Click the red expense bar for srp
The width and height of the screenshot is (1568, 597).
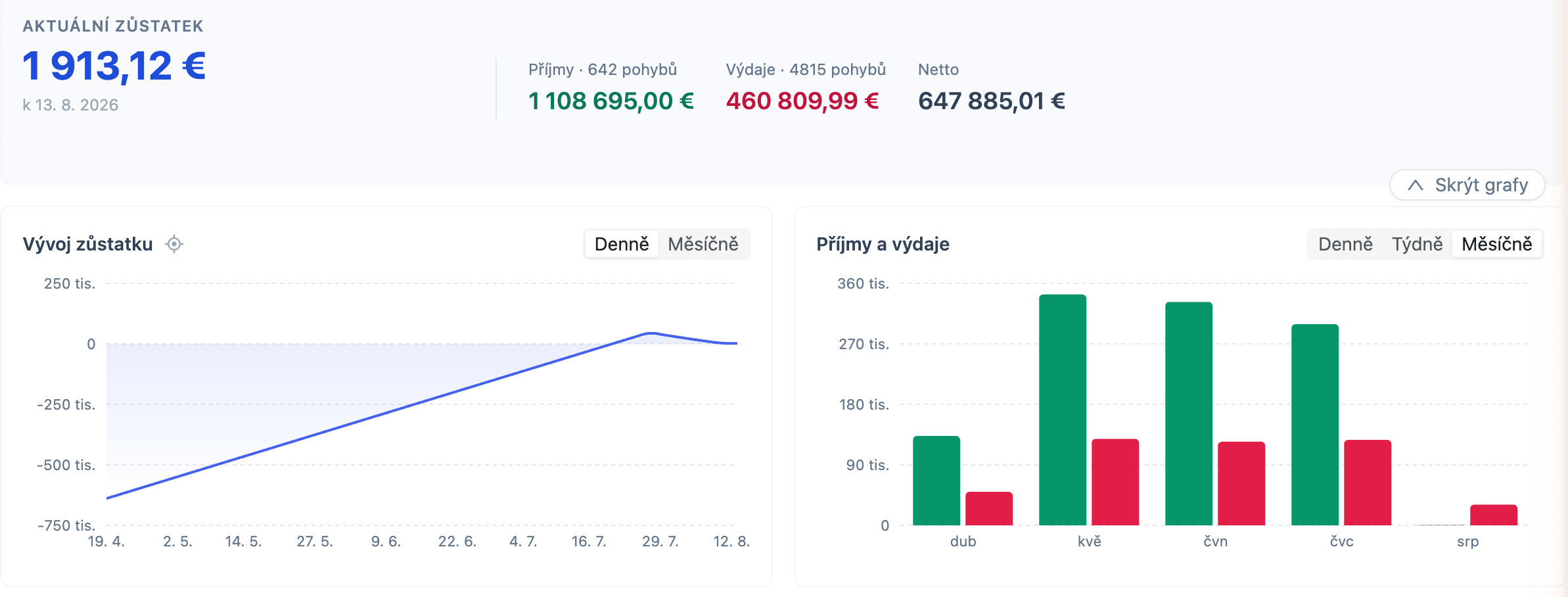[x=1494, y=515]
